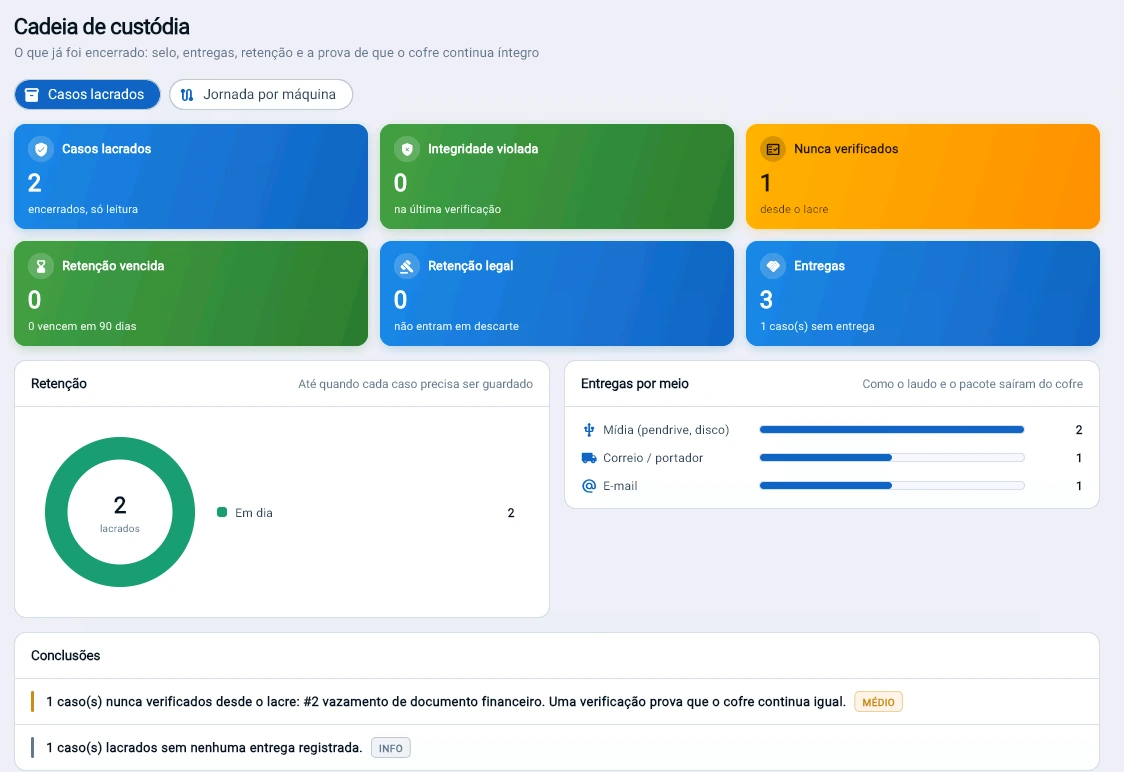Click the conclusion about cases without delivery

click(x=557, y=748)
